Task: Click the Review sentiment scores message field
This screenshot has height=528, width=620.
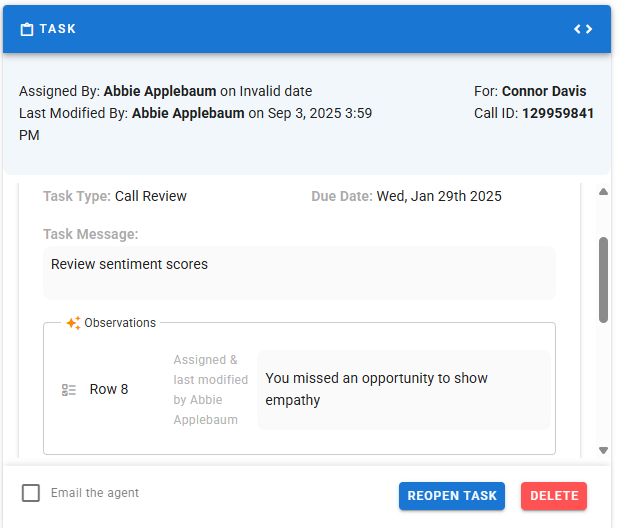Action: coord(298,273)
